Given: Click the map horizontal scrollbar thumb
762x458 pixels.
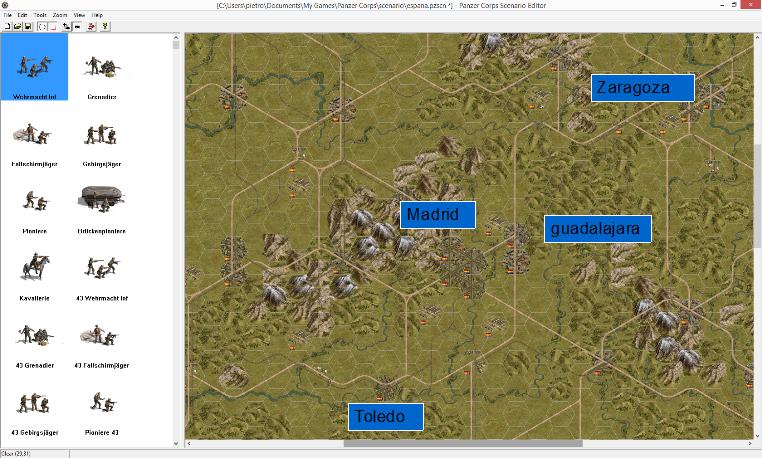Looking at the screenshot, I should 463,443.
